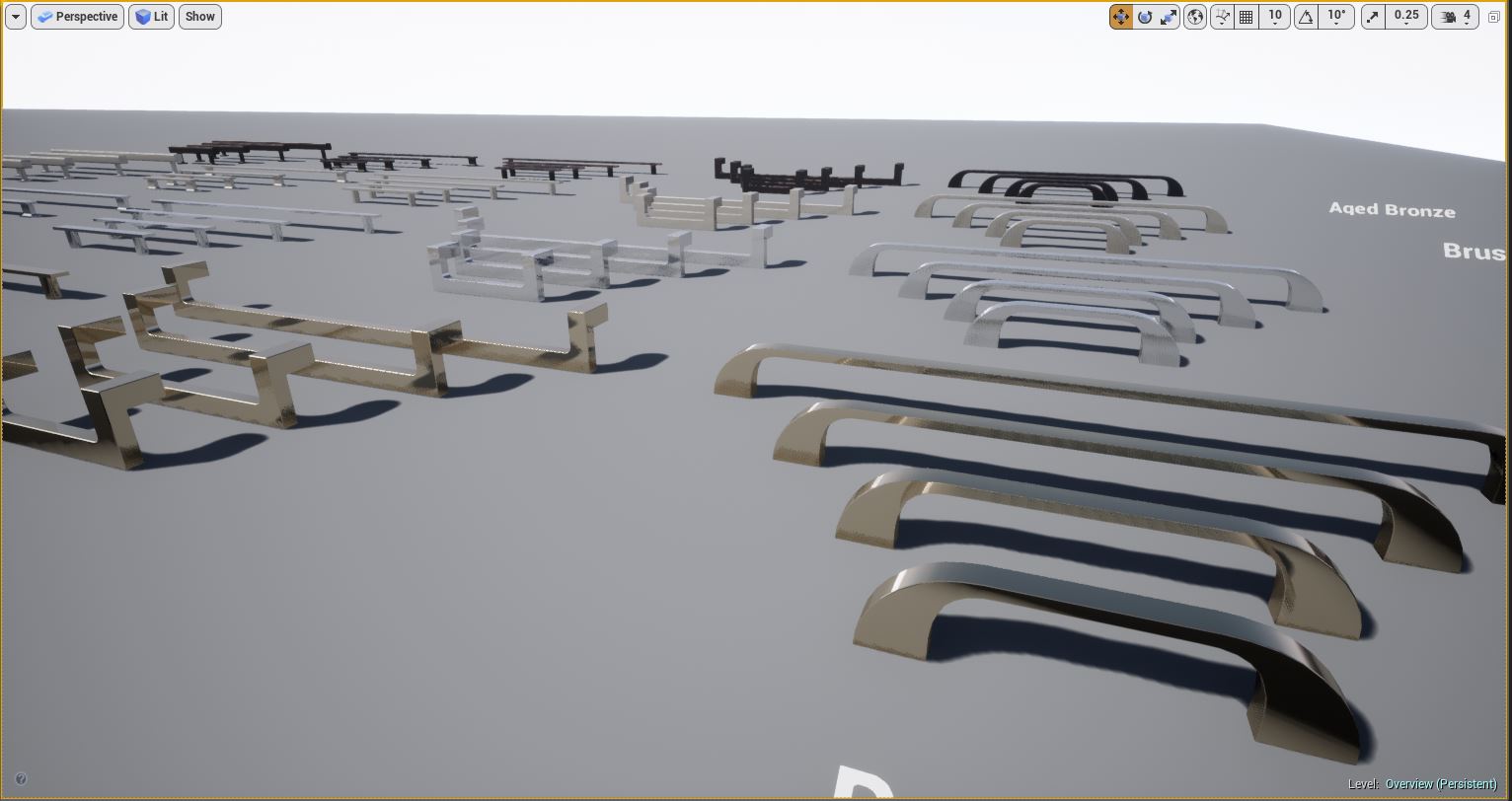Click the Overview (Persistent) level link

coord(1440,784)
